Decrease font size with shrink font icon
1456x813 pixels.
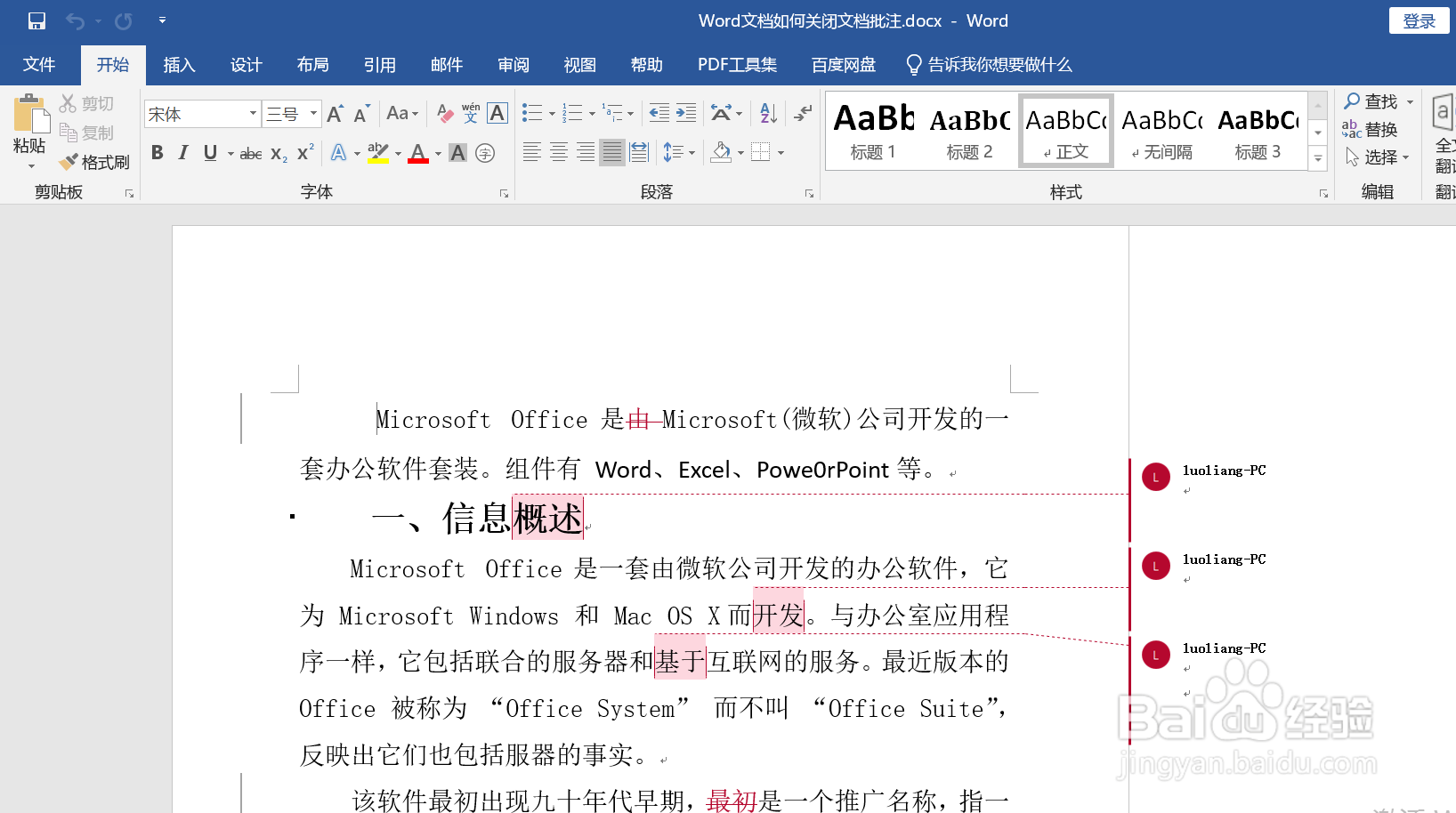[360, 114]
